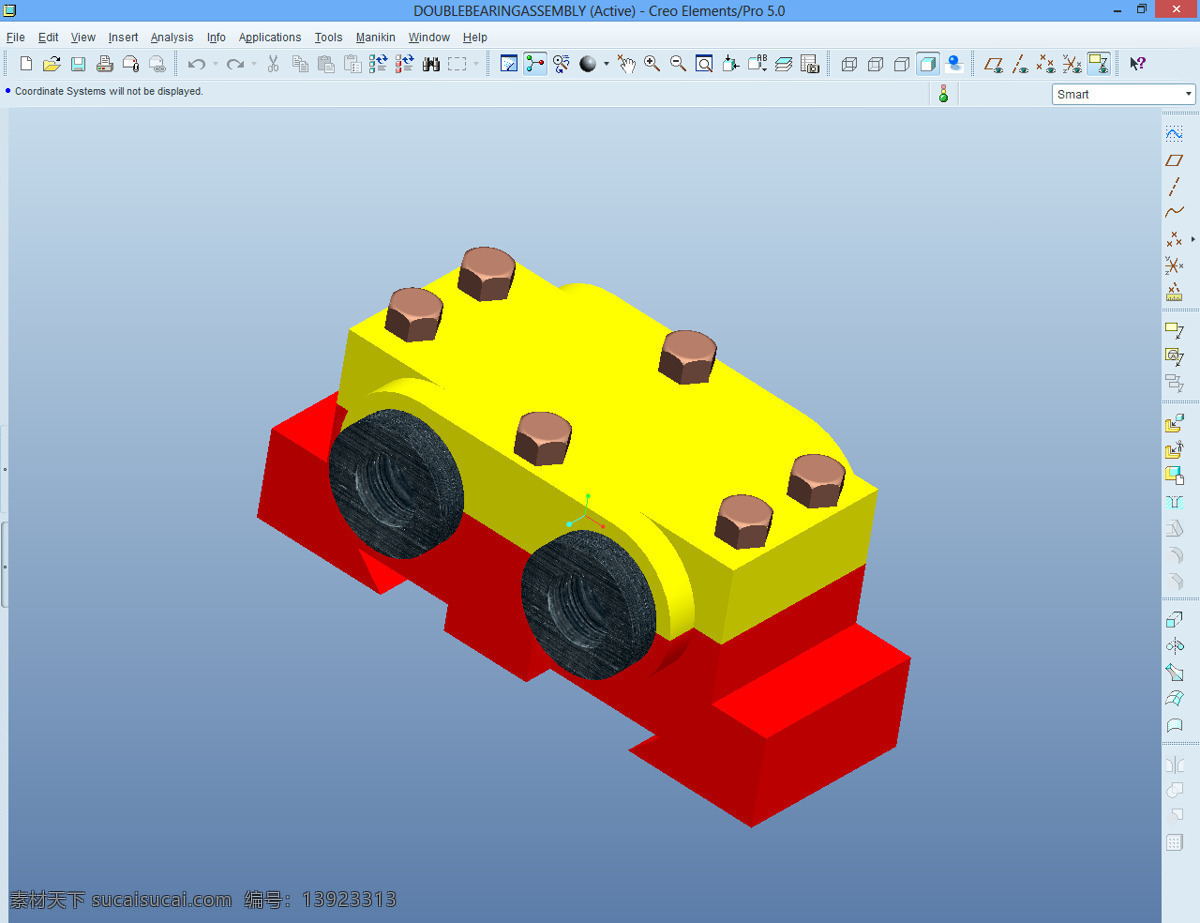
Task: Switch to Wireframe display mode
Action: 850,64
